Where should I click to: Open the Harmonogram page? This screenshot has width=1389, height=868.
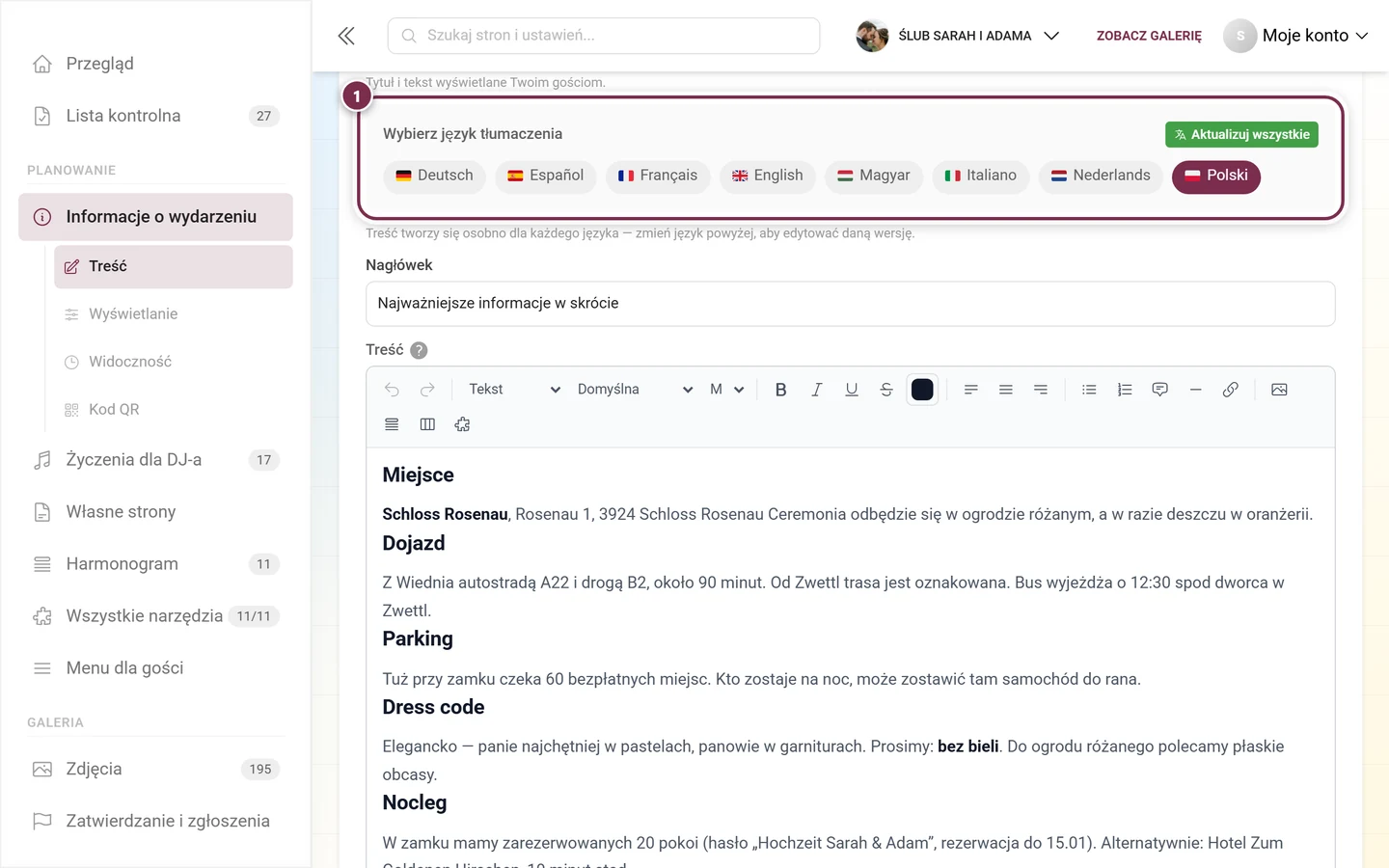coord(155,564)
